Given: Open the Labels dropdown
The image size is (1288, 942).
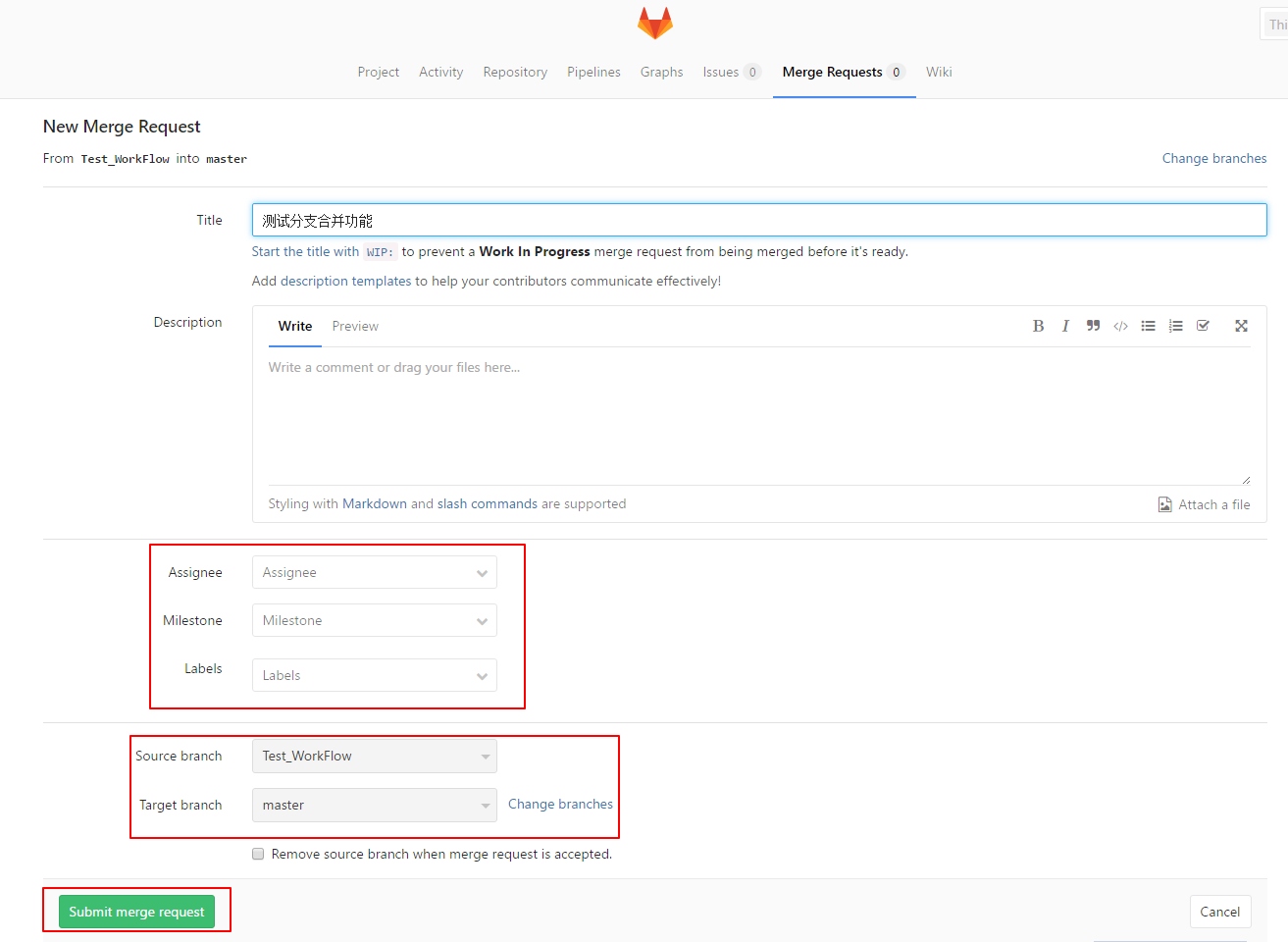Looking at the screenshot, I should point(374,675).
